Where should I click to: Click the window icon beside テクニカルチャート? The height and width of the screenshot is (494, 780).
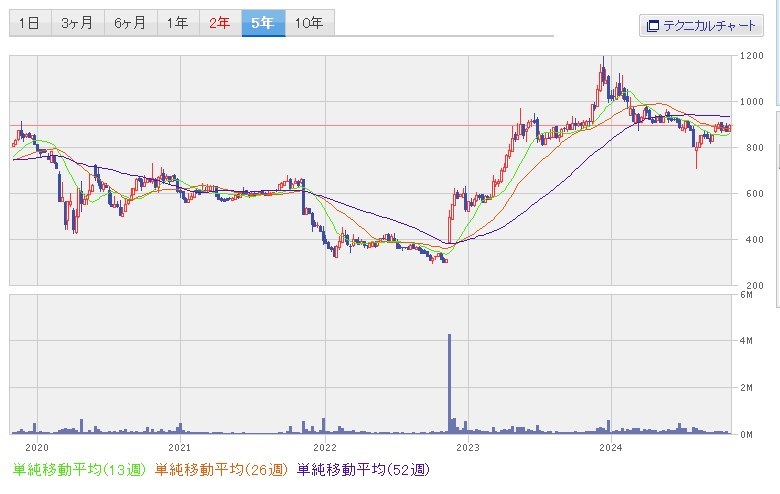pos(653,26)
